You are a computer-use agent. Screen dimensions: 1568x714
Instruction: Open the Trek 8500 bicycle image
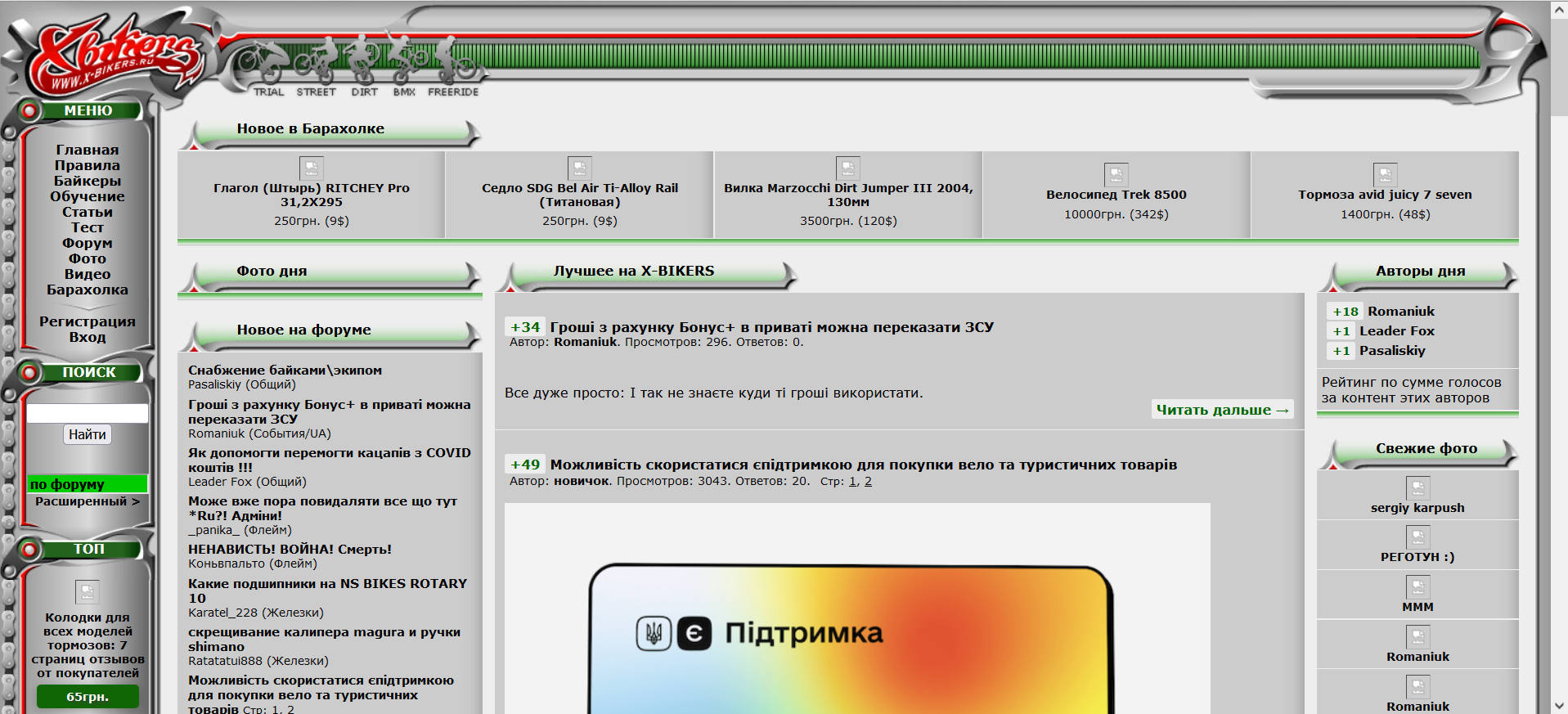1116,175
